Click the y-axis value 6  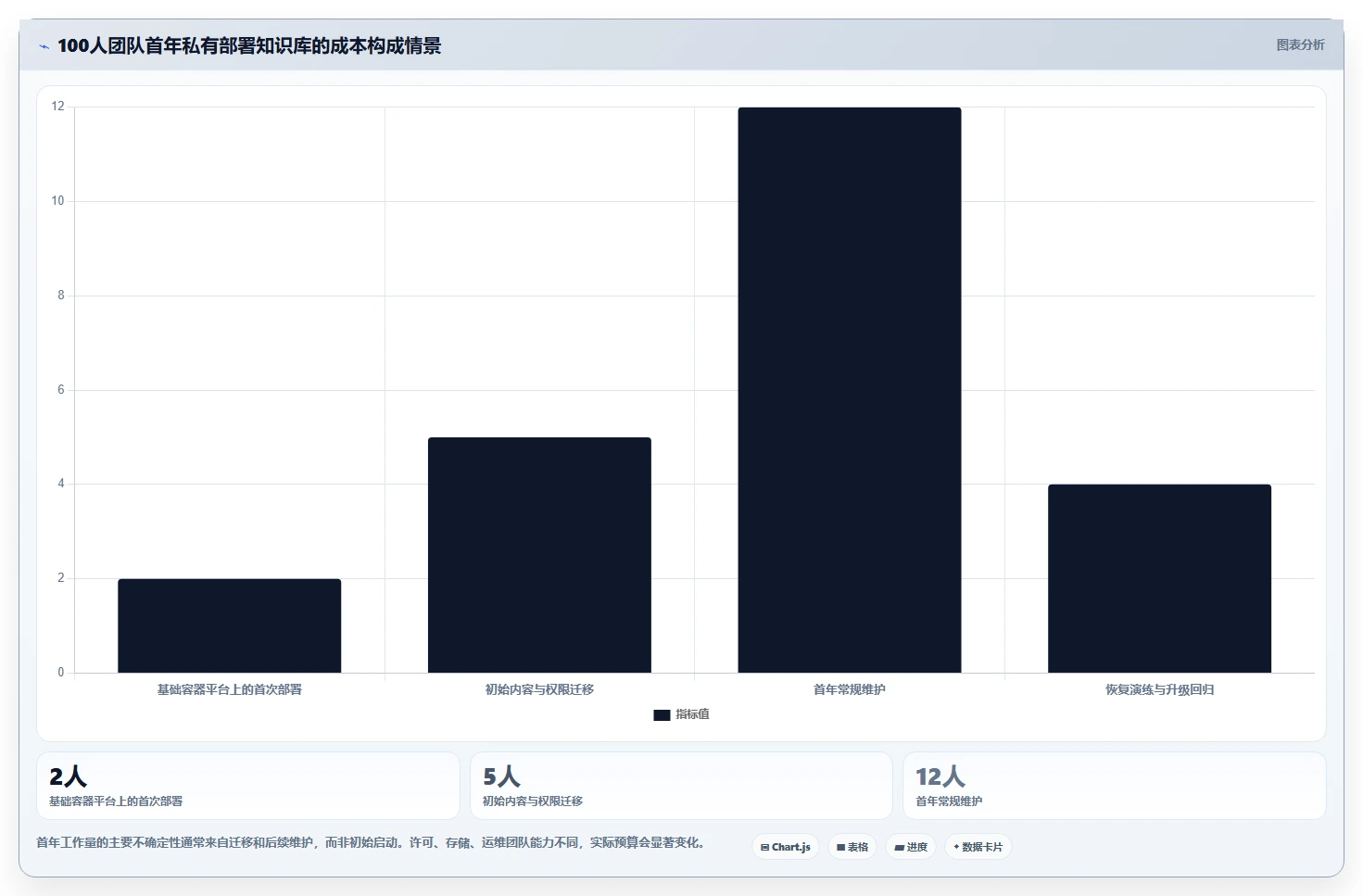61,390
